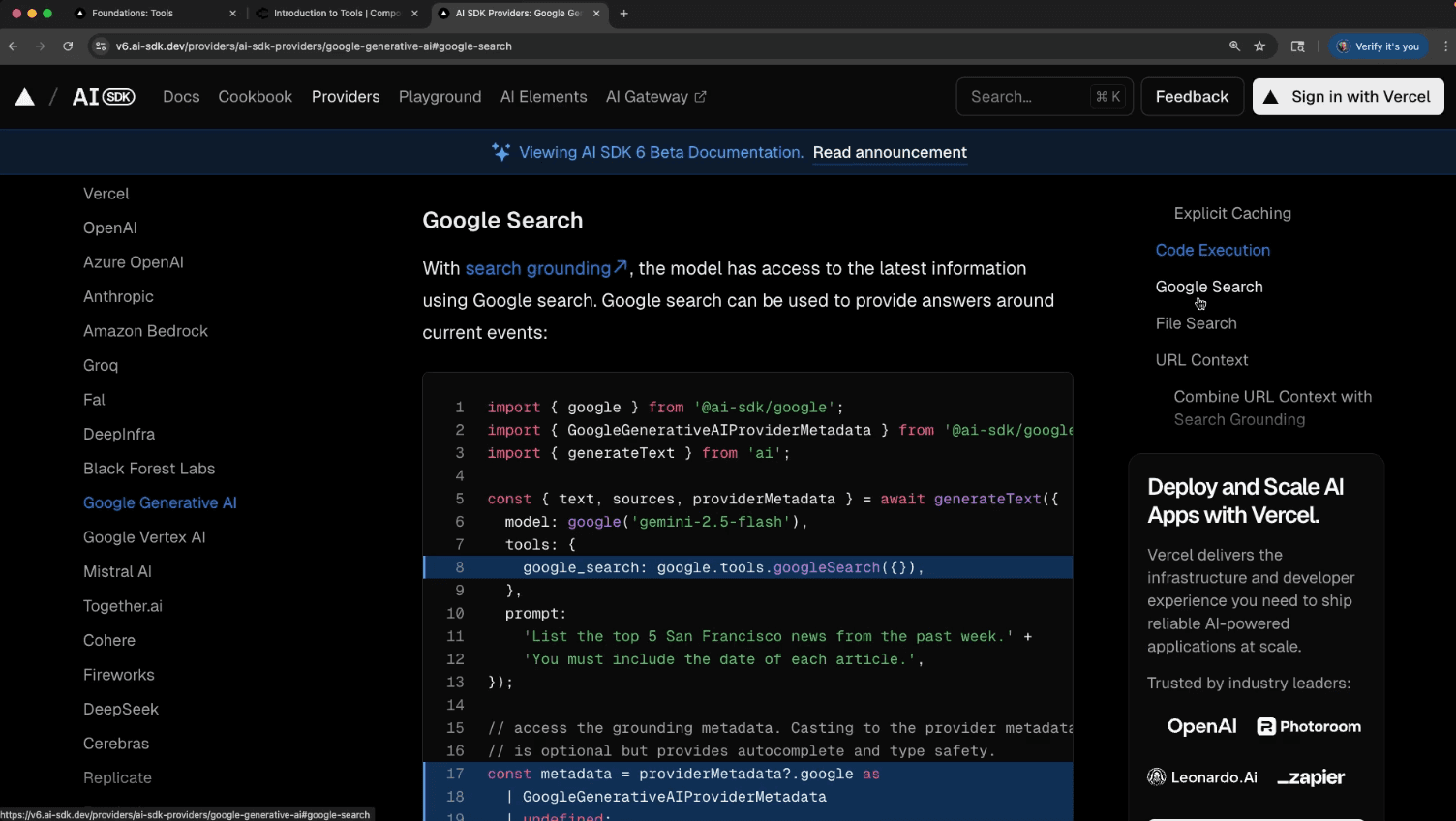
Task: Open the Providers nav item
Action: [x=346, y=97]
